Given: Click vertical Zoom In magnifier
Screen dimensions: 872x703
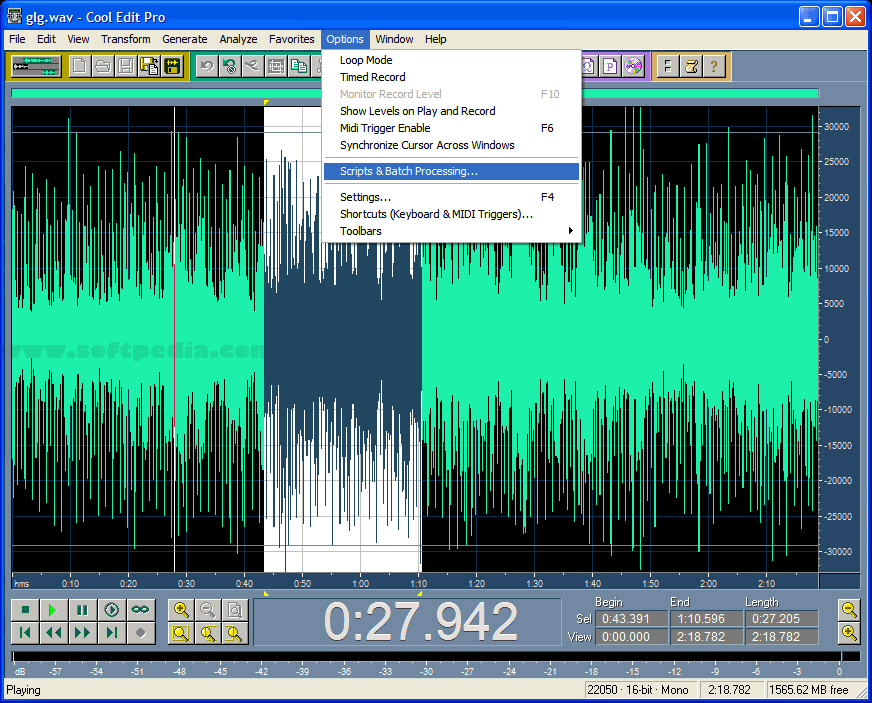Looking at the screenshot, I should point(849,633).
